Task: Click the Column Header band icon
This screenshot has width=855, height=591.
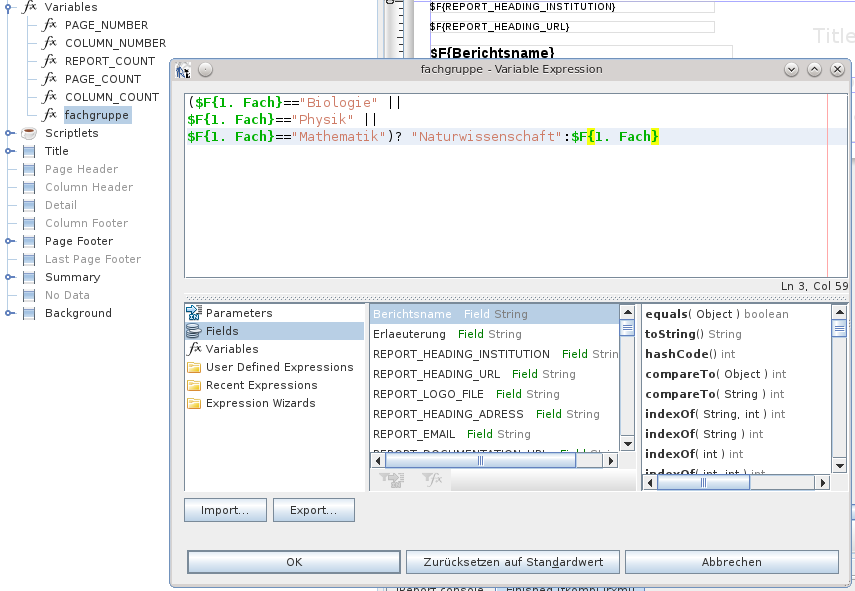Action: [x=29, y=187]
